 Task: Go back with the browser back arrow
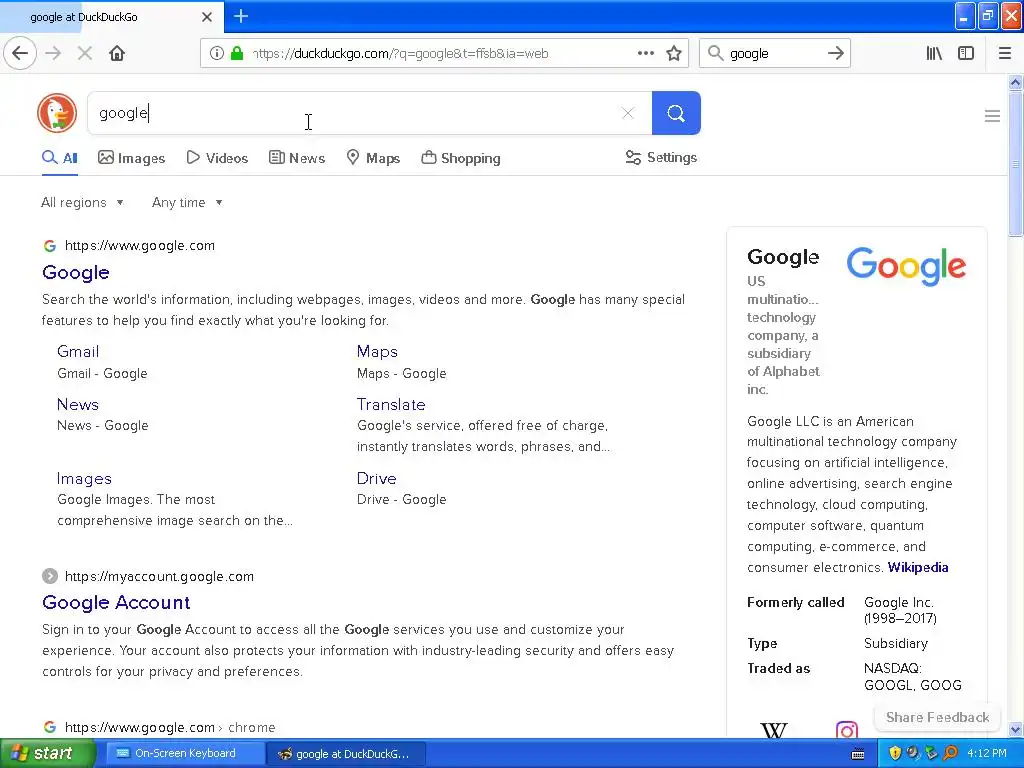pyautogui.click(x=20, y=54)
